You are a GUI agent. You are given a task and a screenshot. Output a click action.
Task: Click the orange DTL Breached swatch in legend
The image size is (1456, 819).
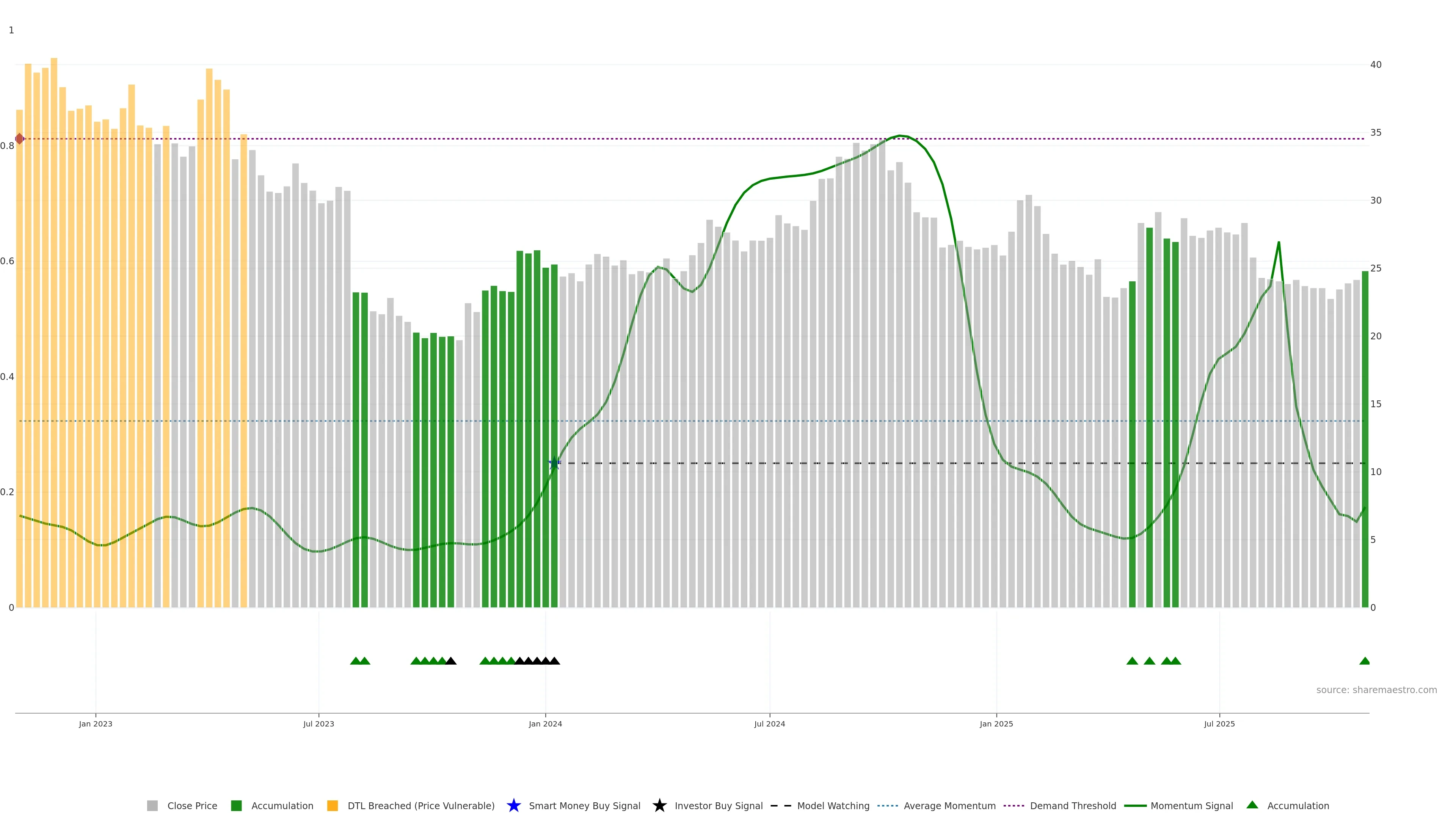click(x=333, y=805)
